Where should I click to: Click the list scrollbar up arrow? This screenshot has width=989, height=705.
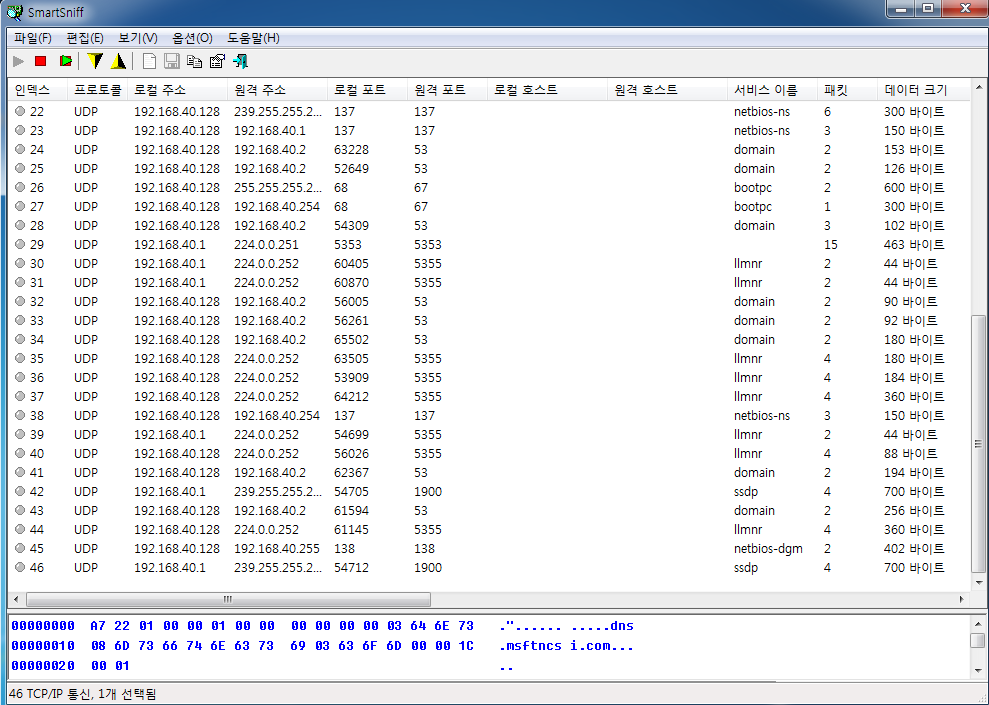[x=978, y=87]
